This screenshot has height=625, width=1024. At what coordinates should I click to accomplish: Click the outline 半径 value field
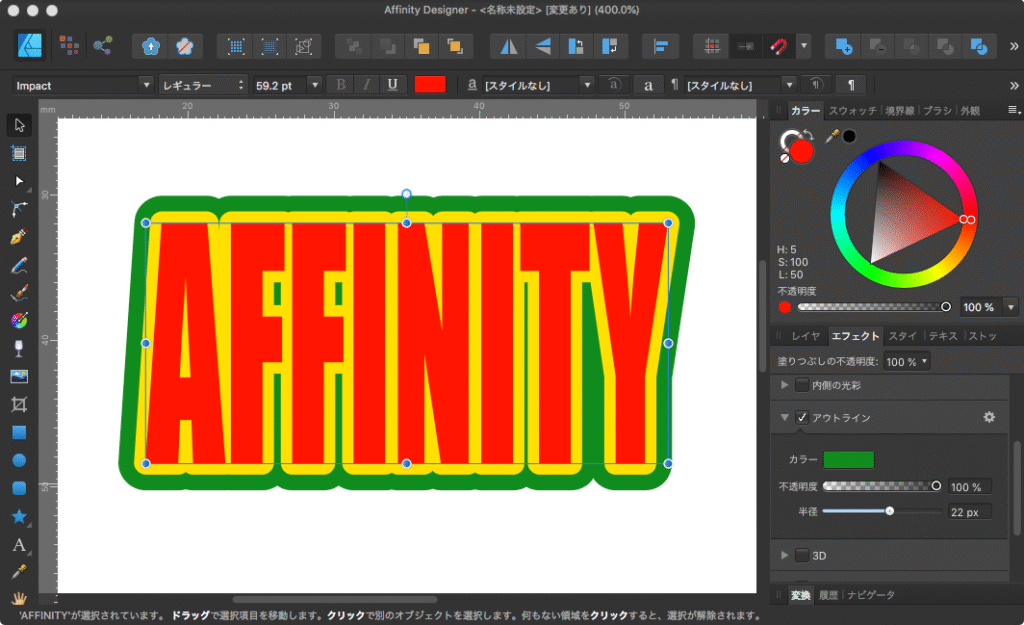[968, 511]
